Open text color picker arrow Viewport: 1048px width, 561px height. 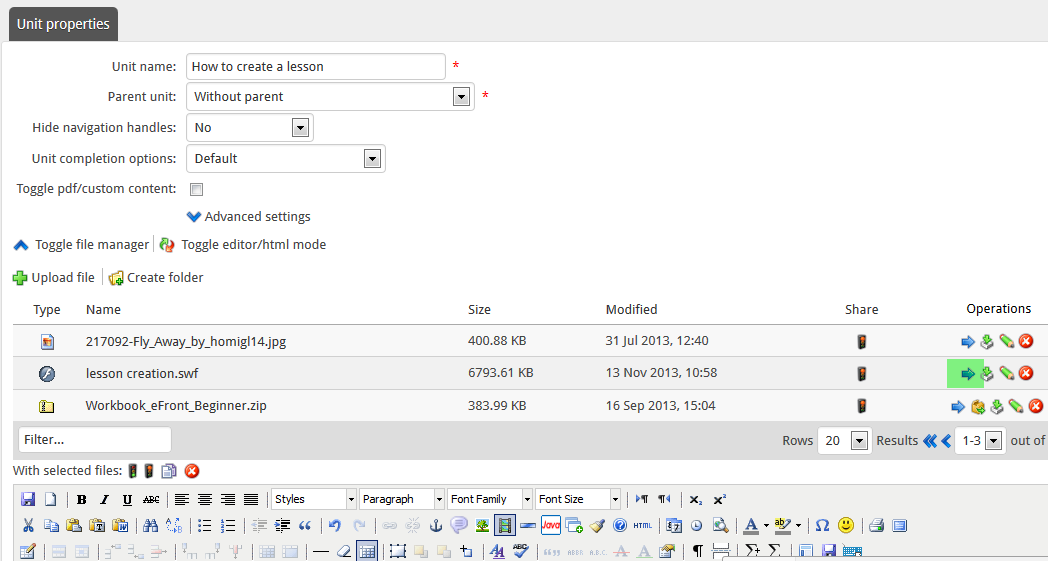tap(767, 526)
